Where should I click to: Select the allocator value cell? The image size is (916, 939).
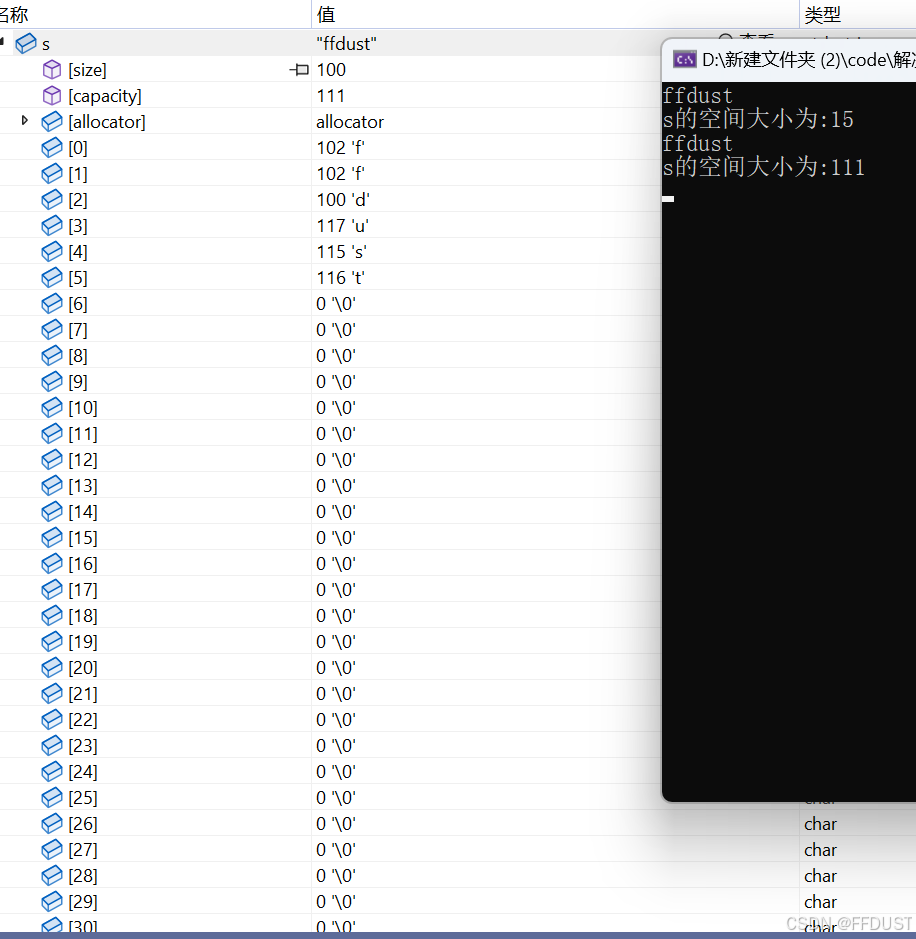pos(350,122)
